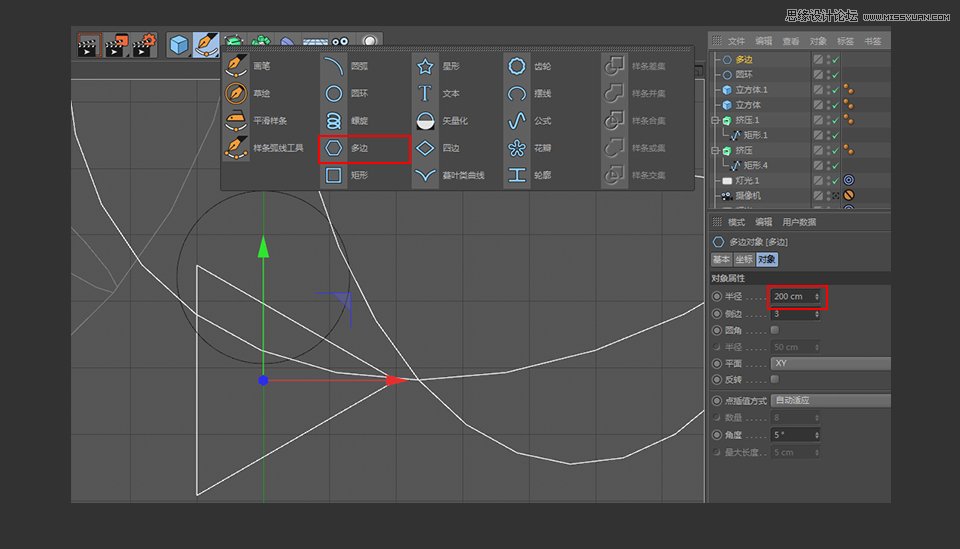Viewport: 960px width, 549px height.
Task: Toggle visibility dots for 灯光.1 row
Action: tap(828, 181)
